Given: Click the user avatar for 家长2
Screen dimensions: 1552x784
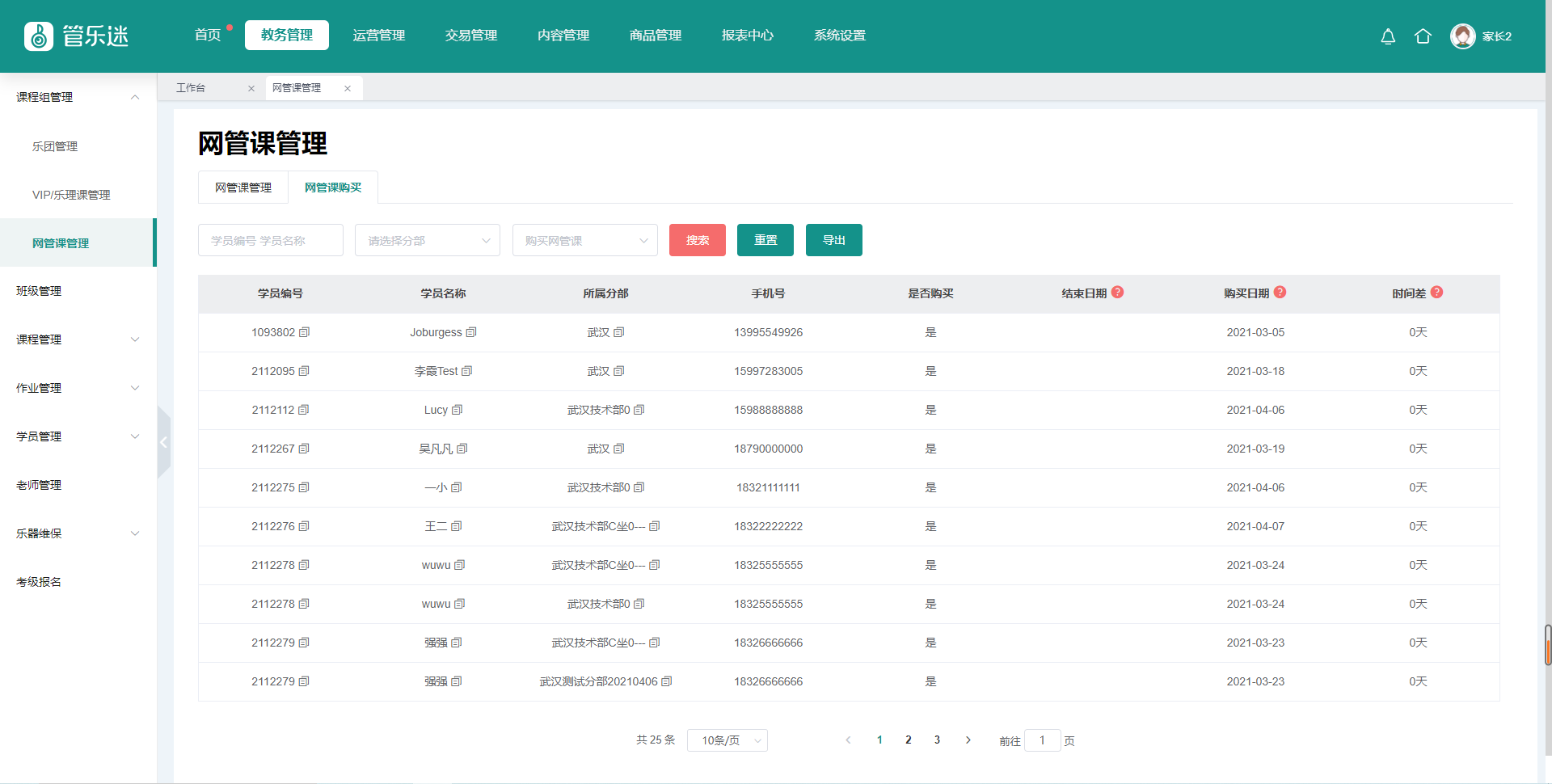Looking at the screenshot, I should tap(1462, 36).
